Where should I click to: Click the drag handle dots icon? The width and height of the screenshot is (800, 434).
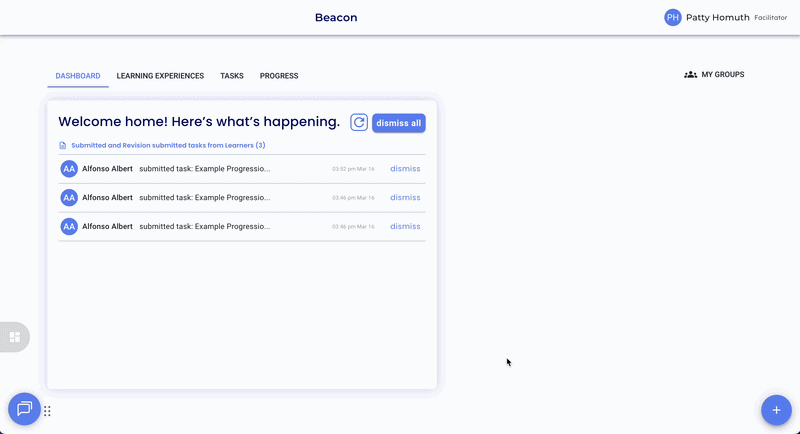(47, 411)
